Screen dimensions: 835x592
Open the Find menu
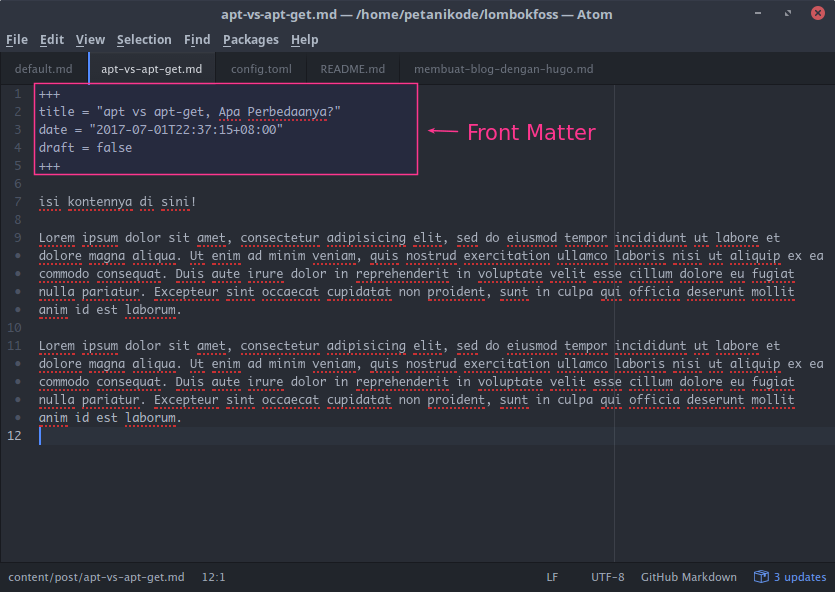197,39
